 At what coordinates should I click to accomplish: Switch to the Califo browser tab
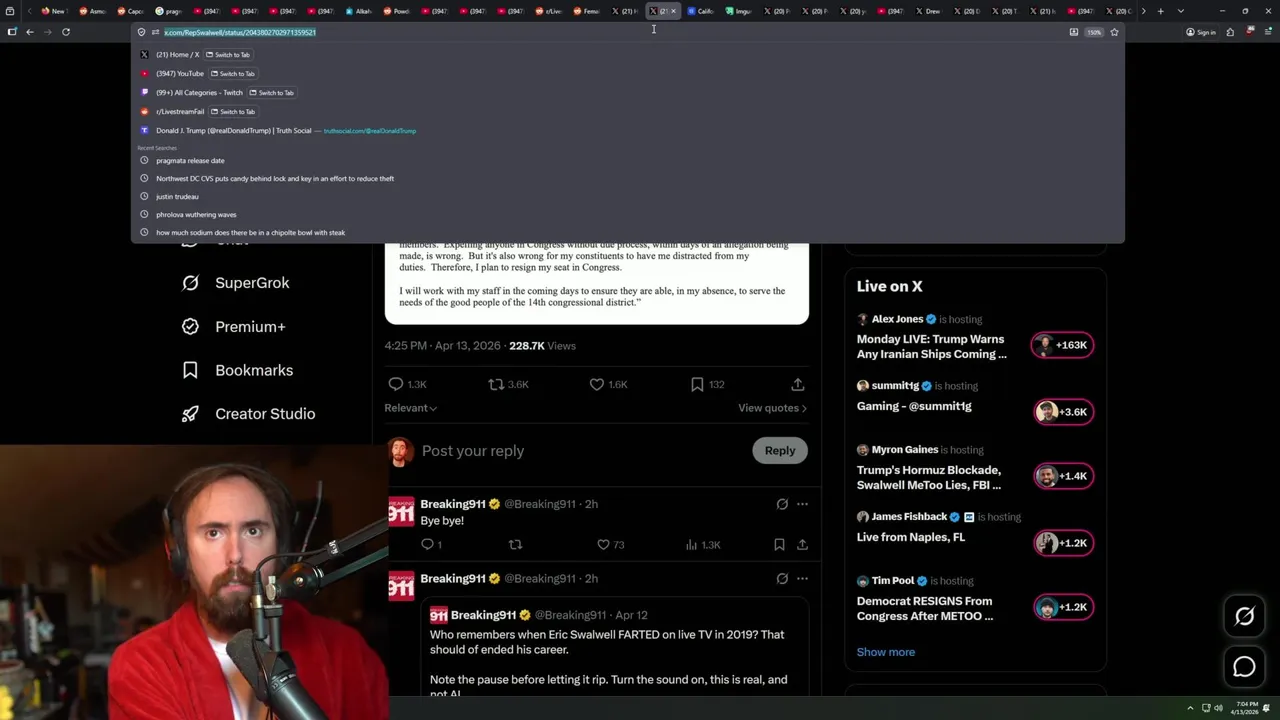coord(700,11)
